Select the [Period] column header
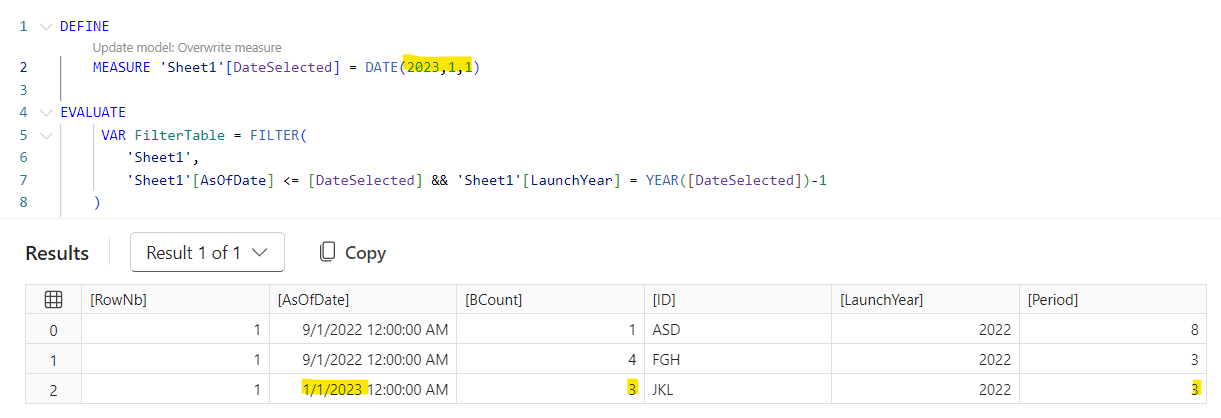1221x418 pixels. tap(1114, 299)
